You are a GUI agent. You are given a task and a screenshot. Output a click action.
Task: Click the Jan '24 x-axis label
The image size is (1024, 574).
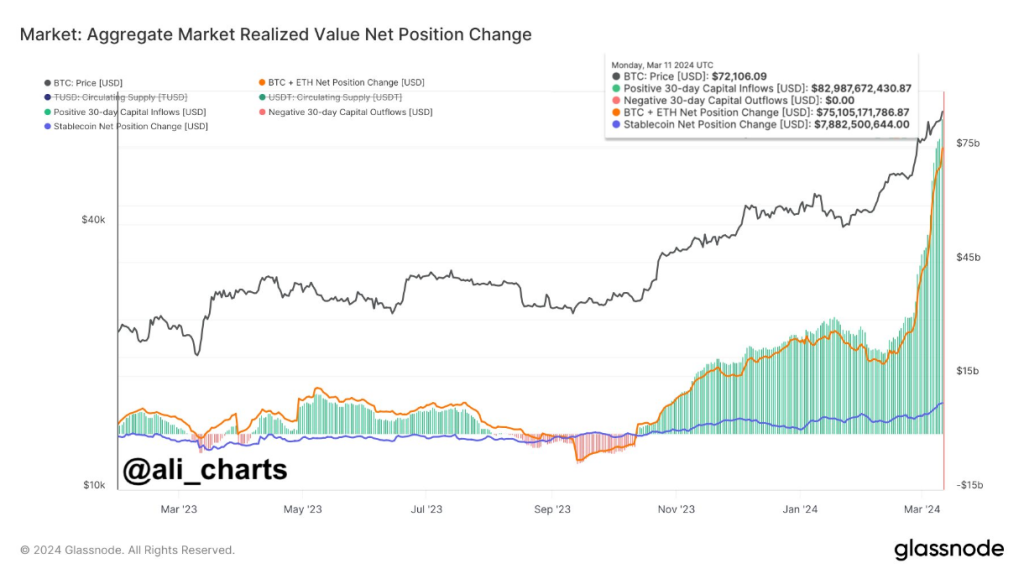pyautogui.click(x=800, y=509)
